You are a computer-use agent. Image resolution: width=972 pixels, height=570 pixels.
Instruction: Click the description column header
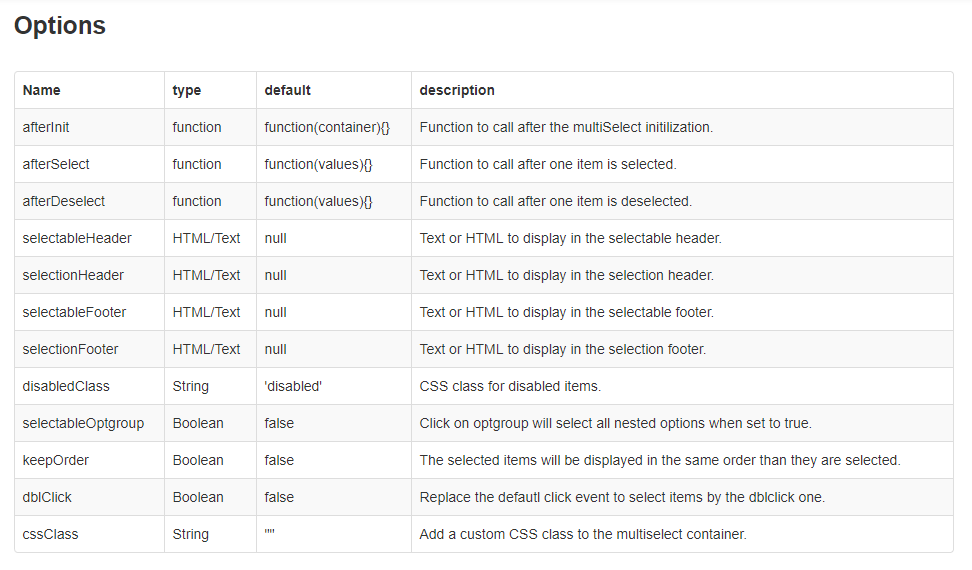tap(457, 90)
